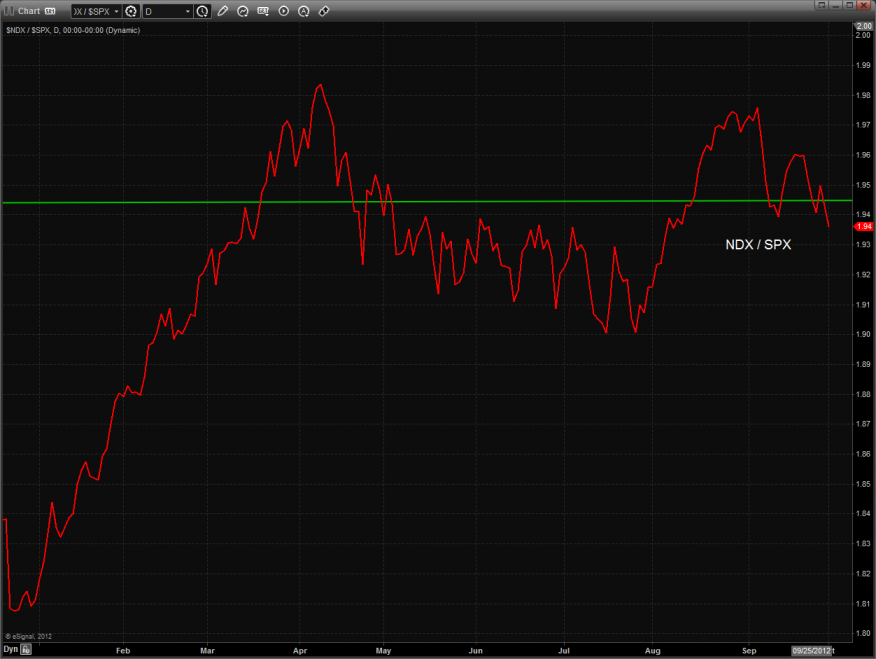Click the 1.85 value on price axis
This screenshot has width=876, height=659.
[863, 484]
